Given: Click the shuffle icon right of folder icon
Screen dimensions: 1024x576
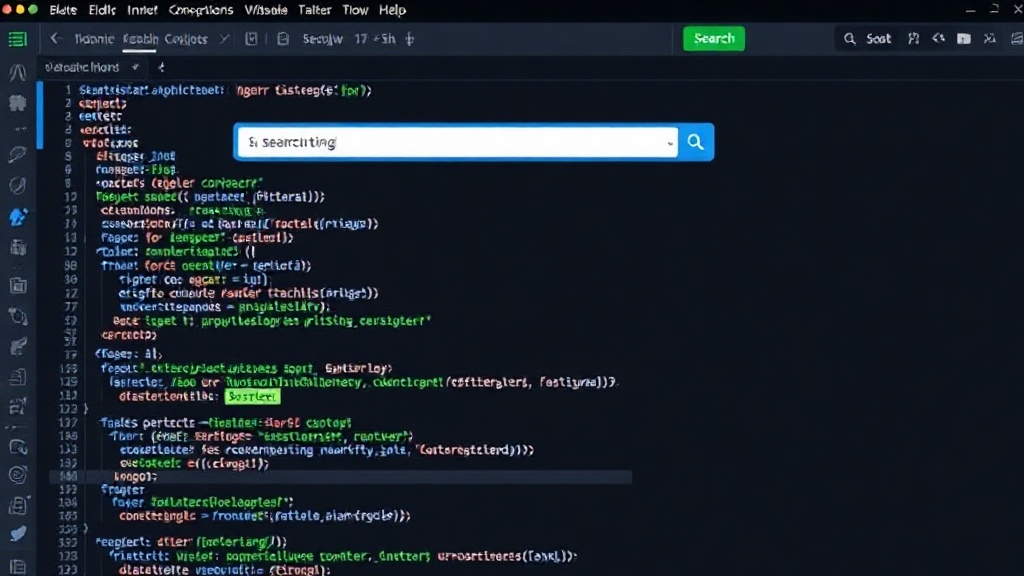Looking at the screenshot, I should (990, 39).
